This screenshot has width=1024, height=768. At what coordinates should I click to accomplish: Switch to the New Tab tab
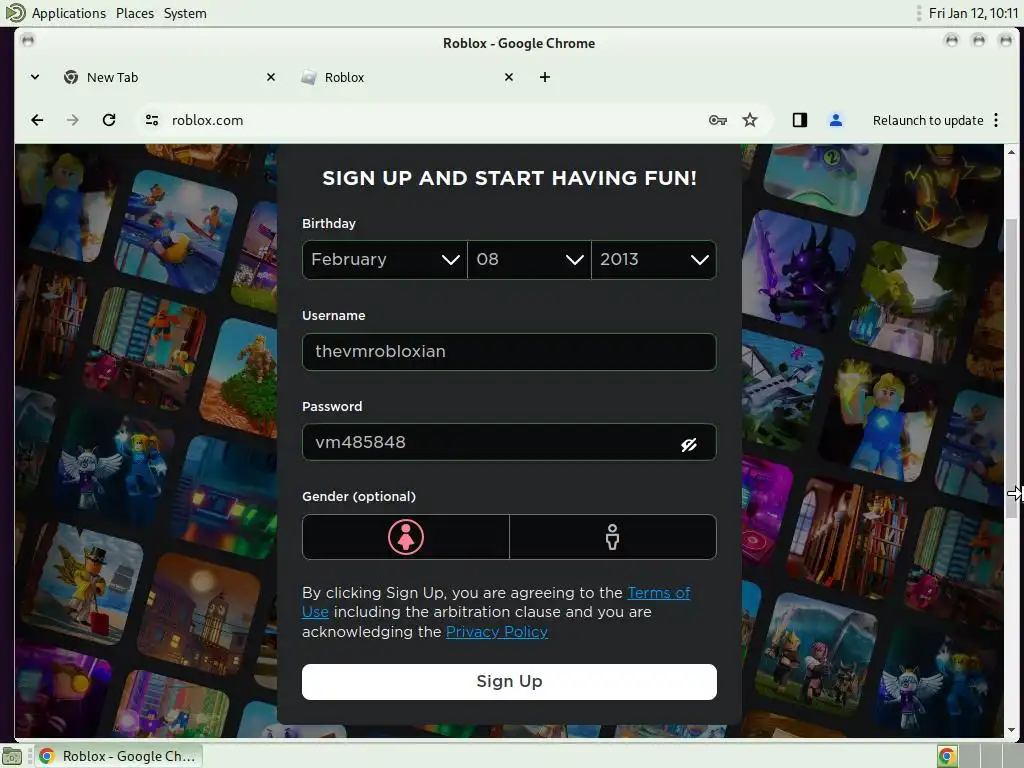coord(170,77)
